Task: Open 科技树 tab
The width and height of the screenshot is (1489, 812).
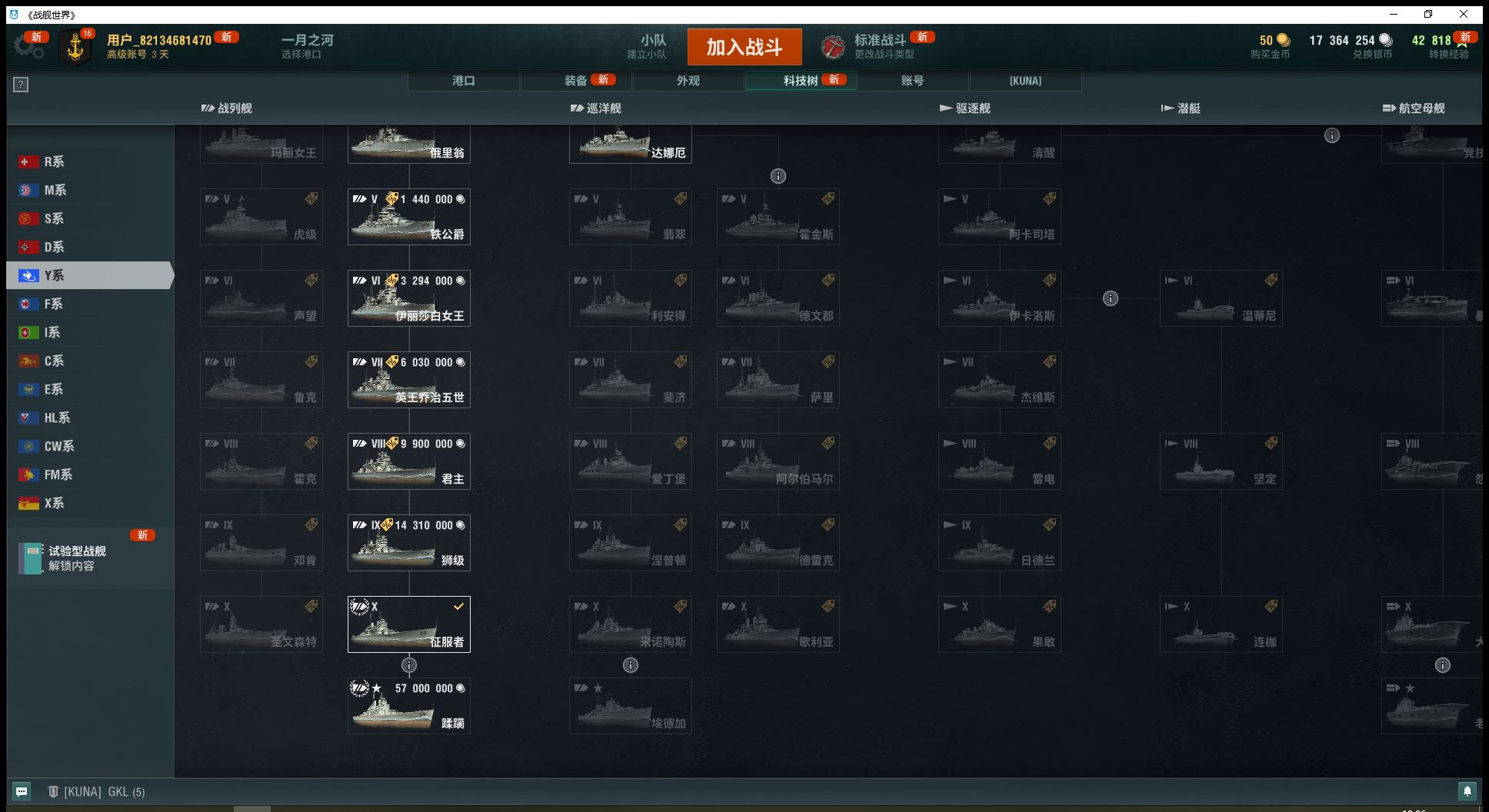Action: 801,81
